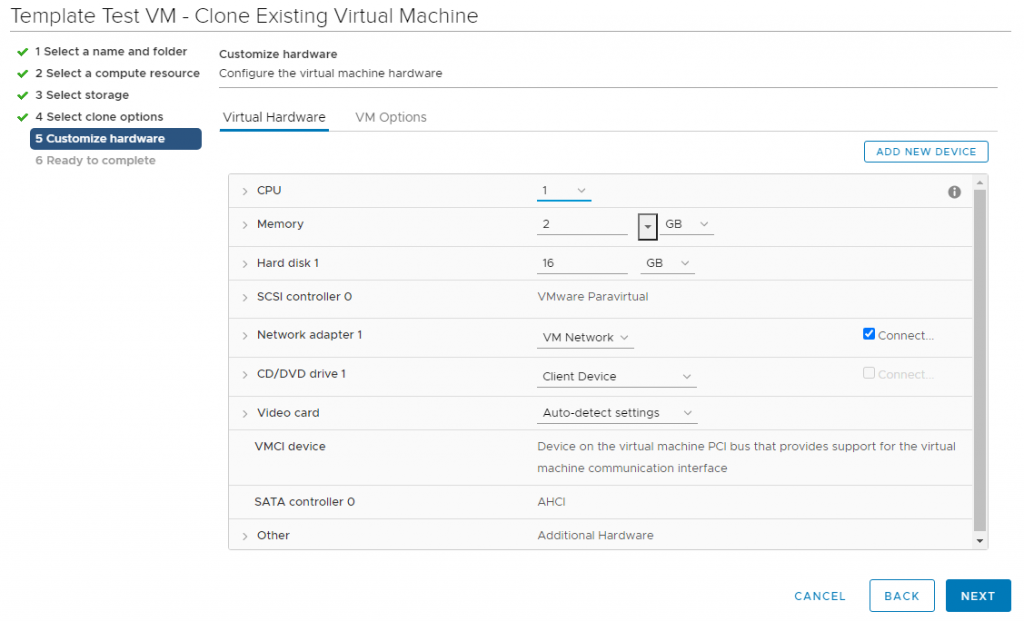Screen dimensions: 1024x621
Task: Select the Virtual Hardware tab
Action: [x=273, y=117]
